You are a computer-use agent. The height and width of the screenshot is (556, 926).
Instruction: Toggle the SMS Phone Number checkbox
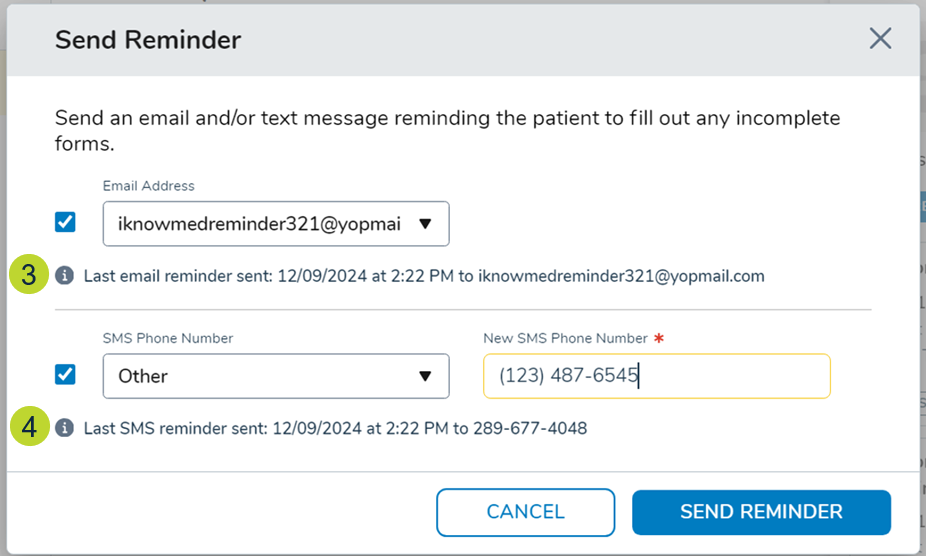(x=65, y=374)
